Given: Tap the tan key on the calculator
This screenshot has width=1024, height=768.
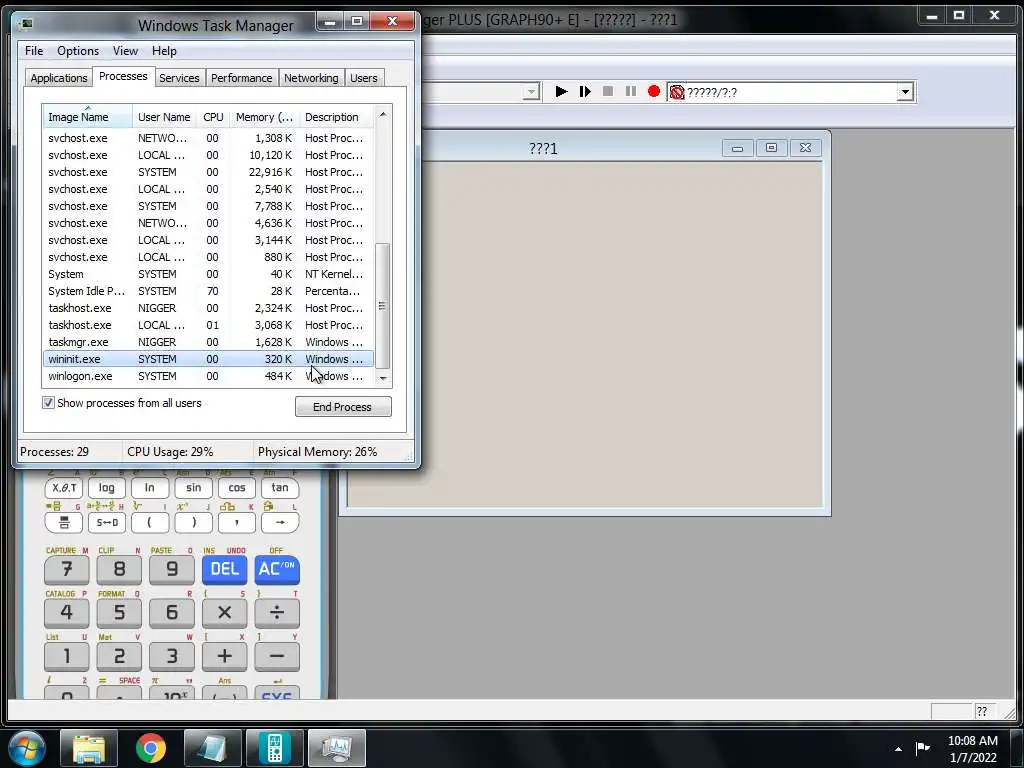Looking at the screenshot, I should [x=280, y=488].
